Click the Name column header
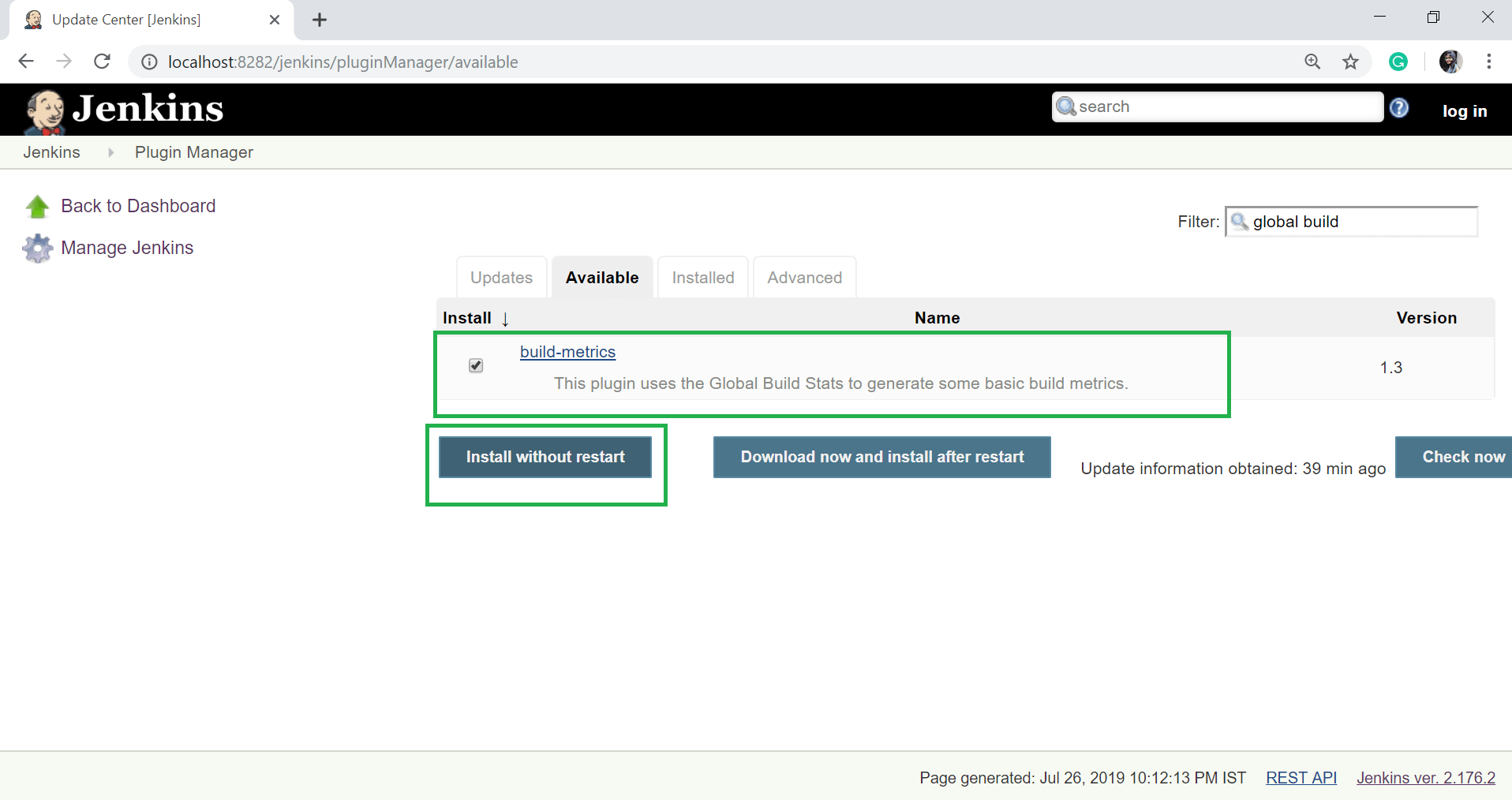Screen dimensions: 1512x800 (x=938, y=318)
